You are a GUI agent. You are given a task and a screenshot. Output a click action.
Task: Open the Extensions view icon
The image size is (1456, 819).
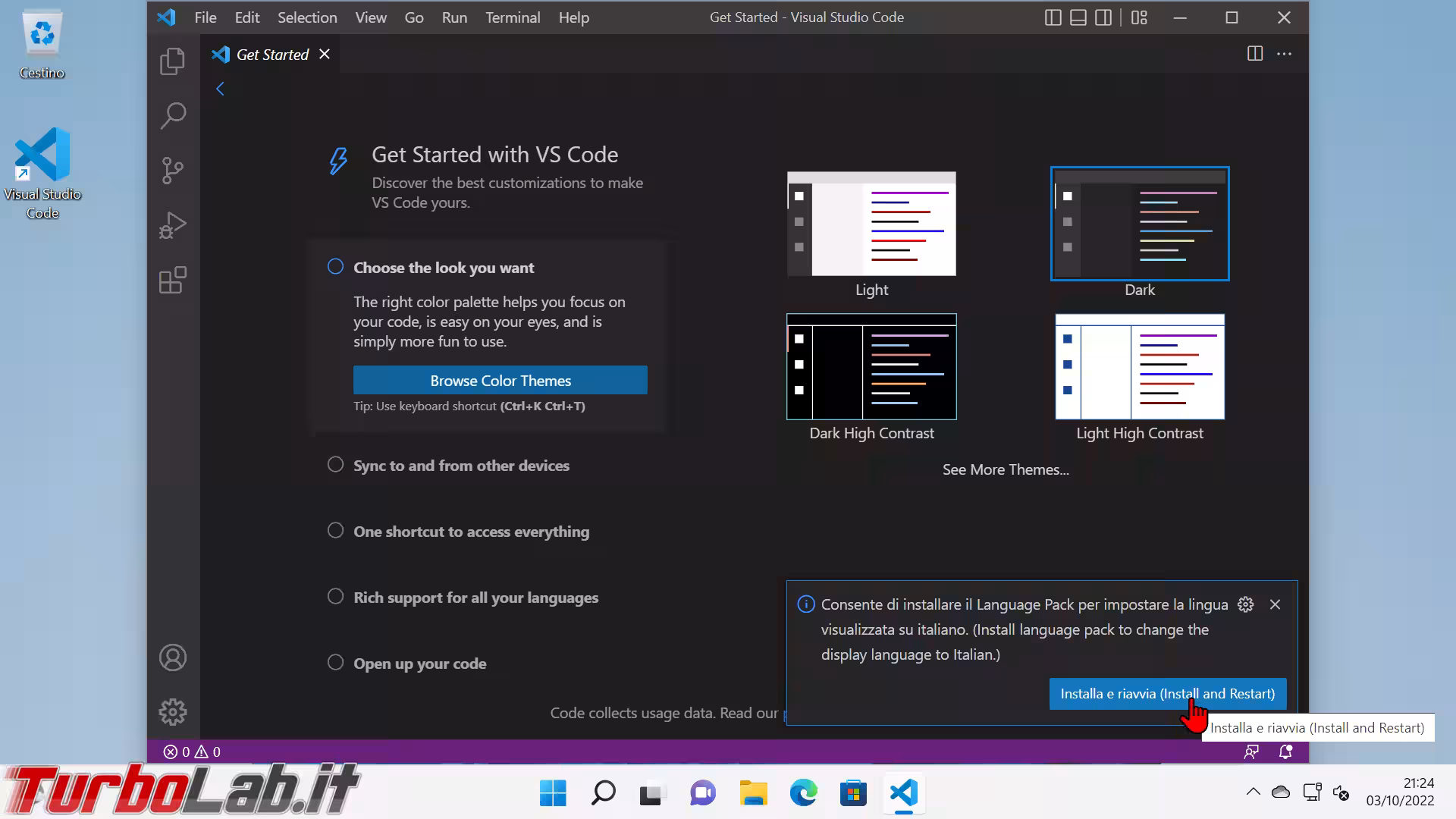tap(173, 280)
